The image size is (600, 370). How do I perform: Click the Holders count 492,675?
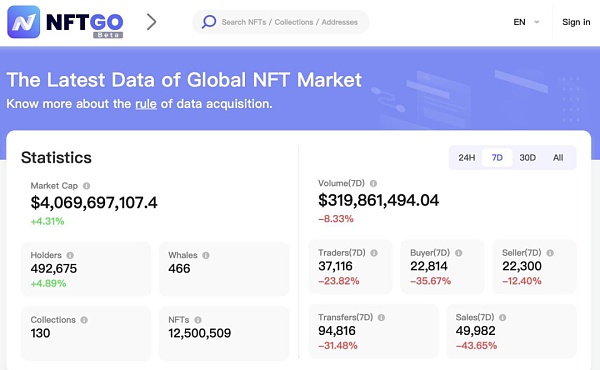pyautogui.click(x=54, y=269)
